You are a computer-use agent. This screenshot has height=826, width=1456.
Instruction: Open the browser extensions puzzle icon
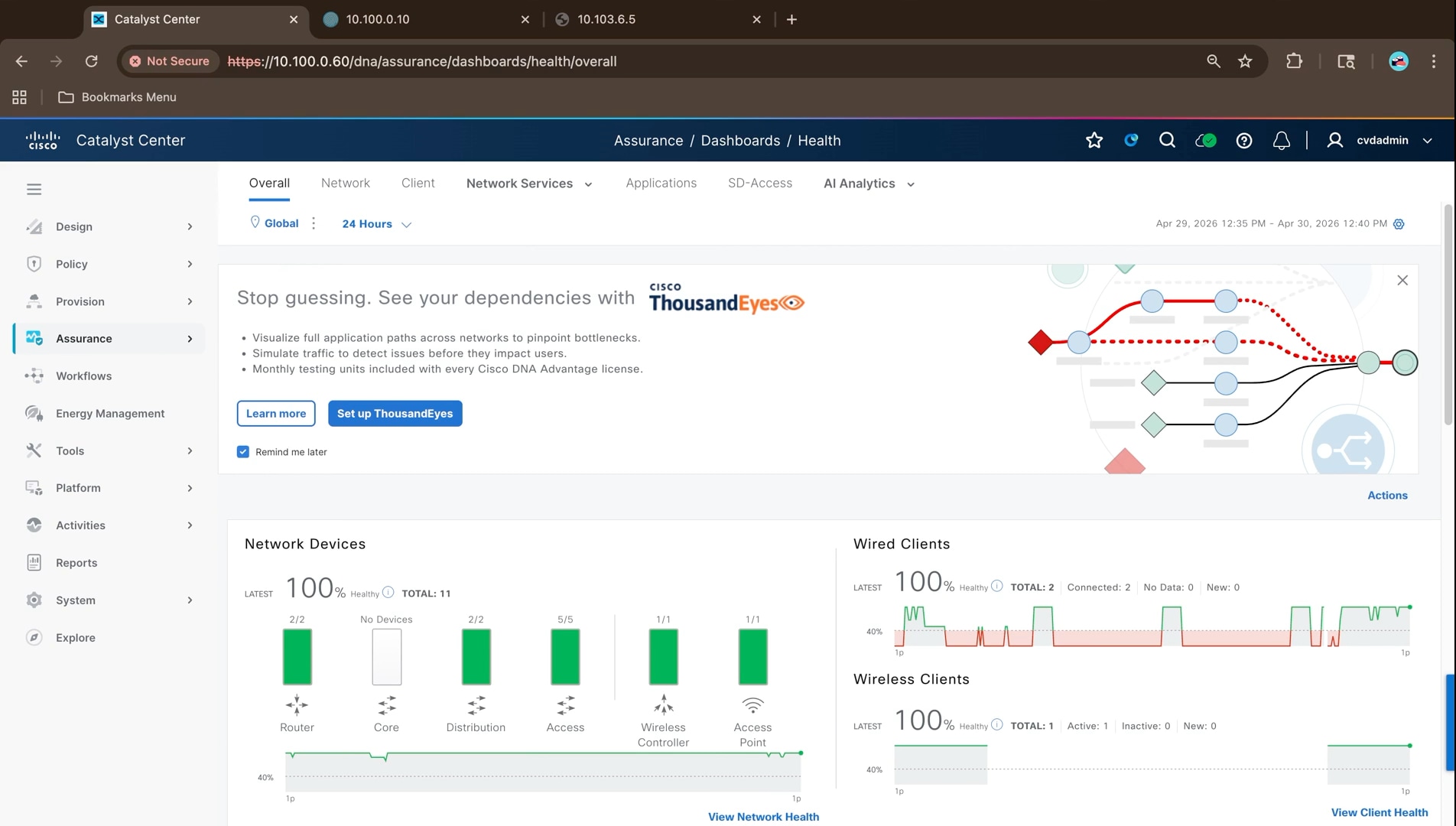1294,61
